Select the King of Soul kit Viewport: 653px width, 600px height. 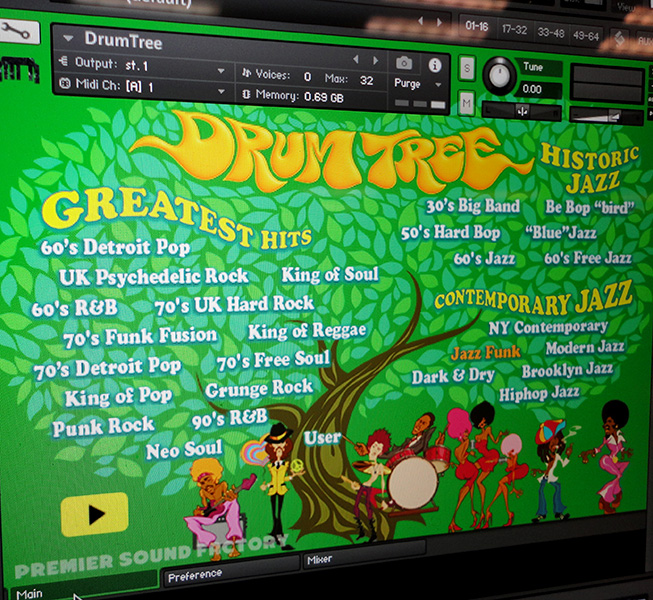pos(330,275)
